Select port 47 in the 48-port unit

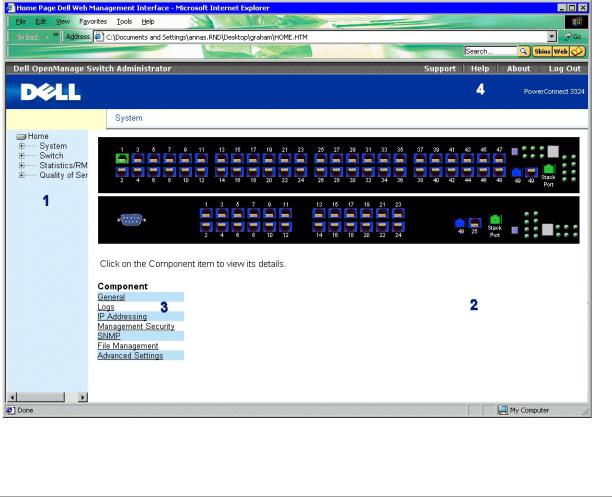pyautogui.click(x=499, y=158)
